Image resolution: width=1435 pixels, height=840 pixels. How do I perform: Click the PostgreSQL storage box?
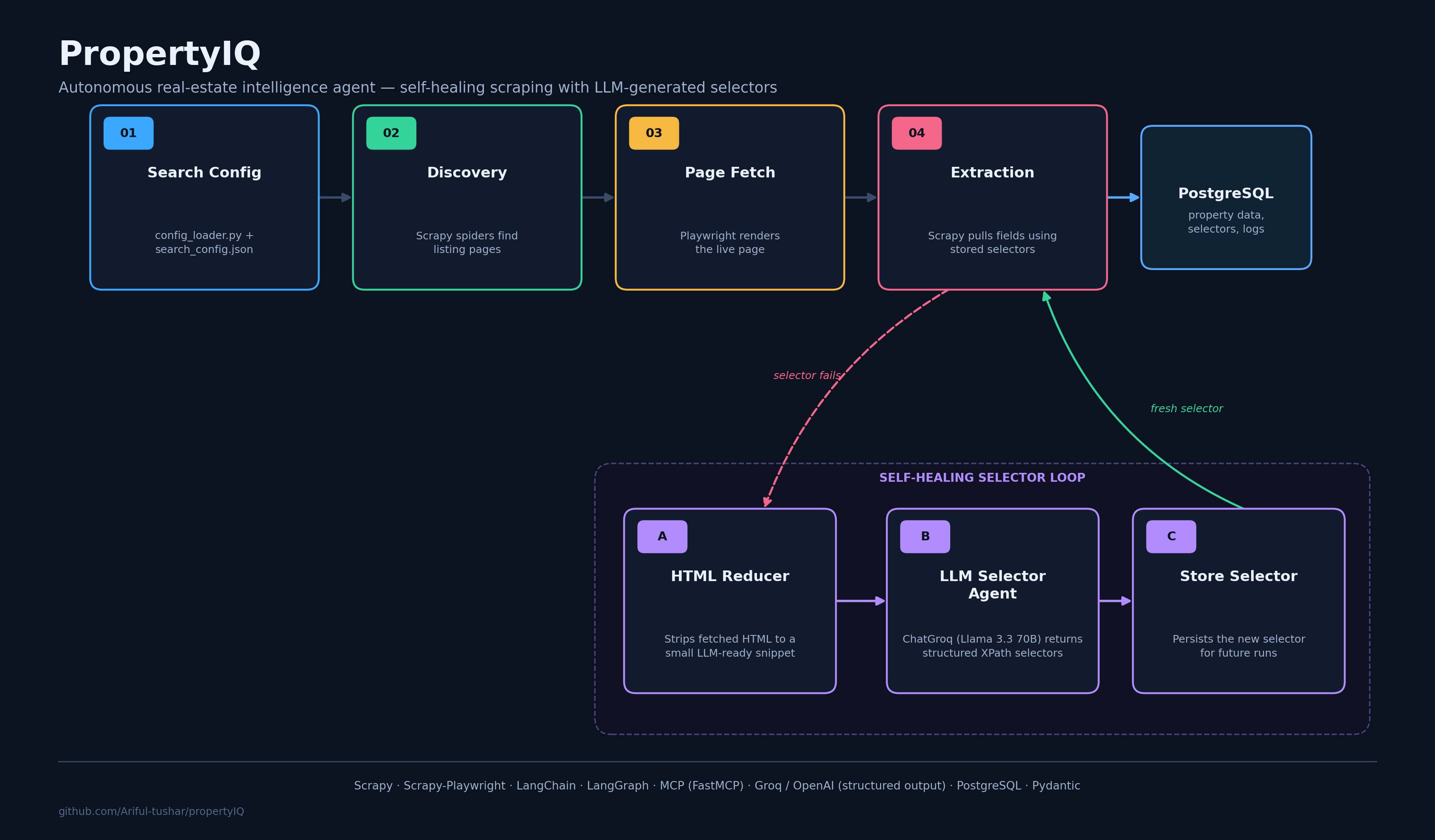click(x=1226, y=198)
